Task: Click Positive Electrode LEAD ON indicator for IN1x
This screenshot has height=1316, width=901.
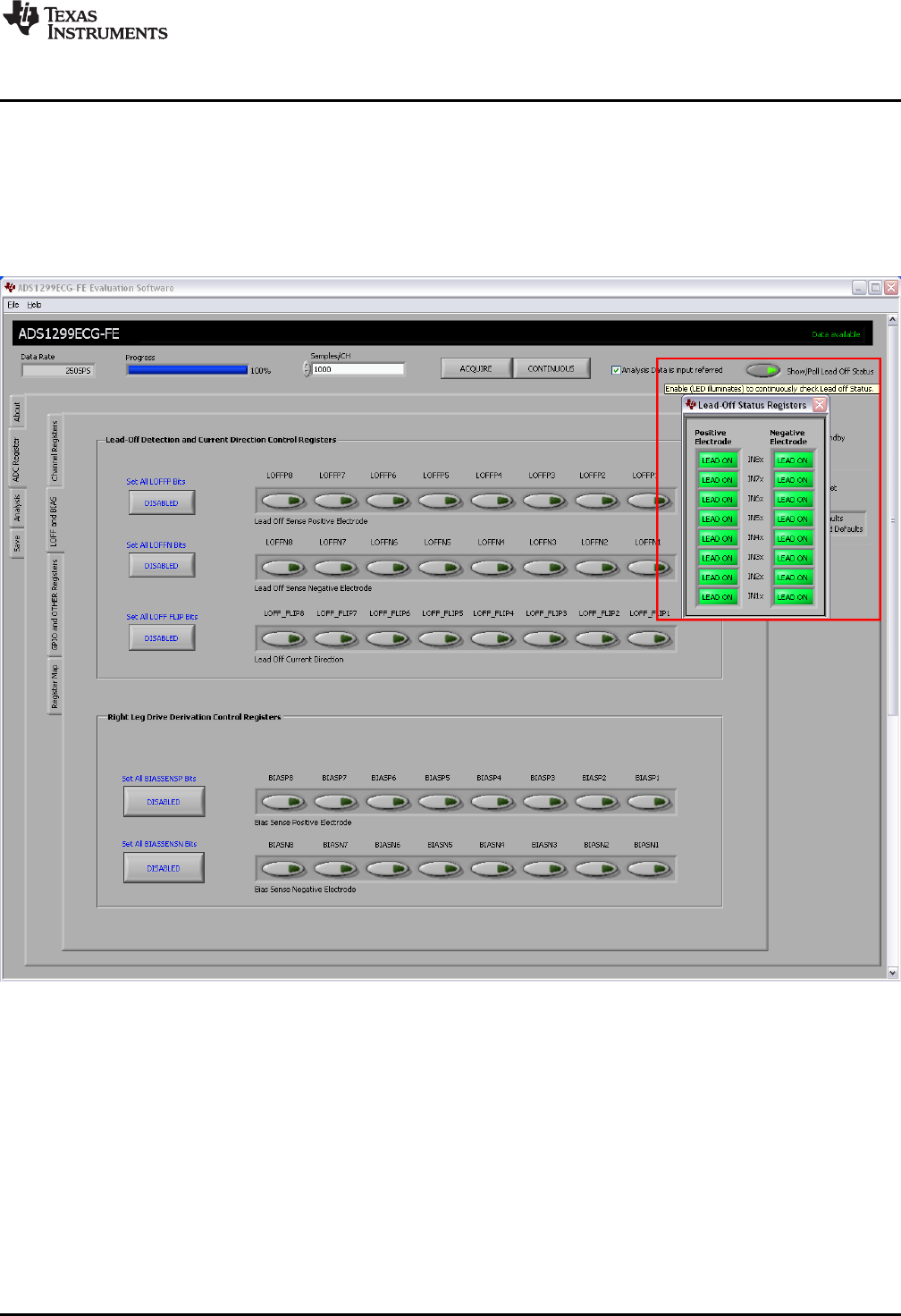Action: (x=717, y=597)
